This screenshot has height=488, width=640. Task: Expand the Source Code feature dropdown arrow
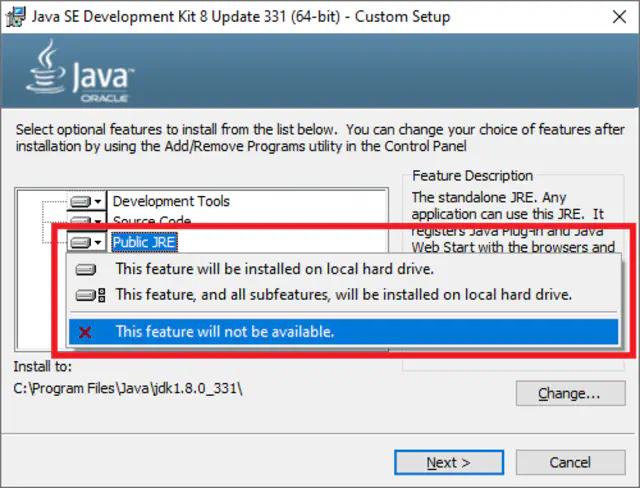point(98,220)
